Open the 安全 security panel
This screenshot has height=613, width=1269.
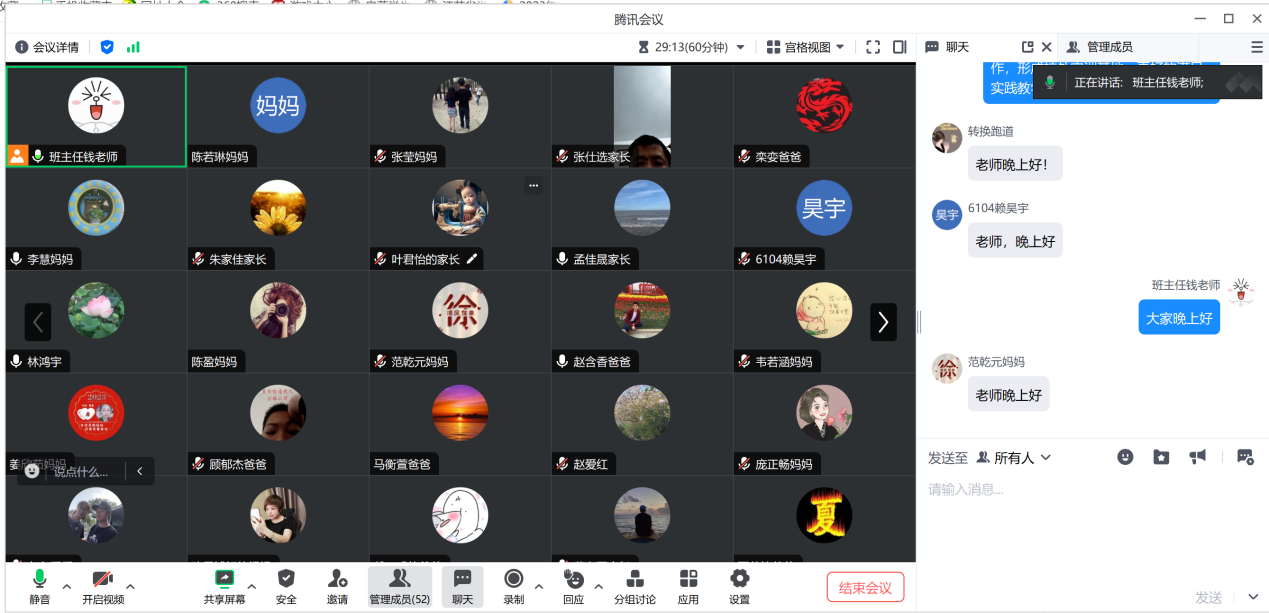pos(286,586)
